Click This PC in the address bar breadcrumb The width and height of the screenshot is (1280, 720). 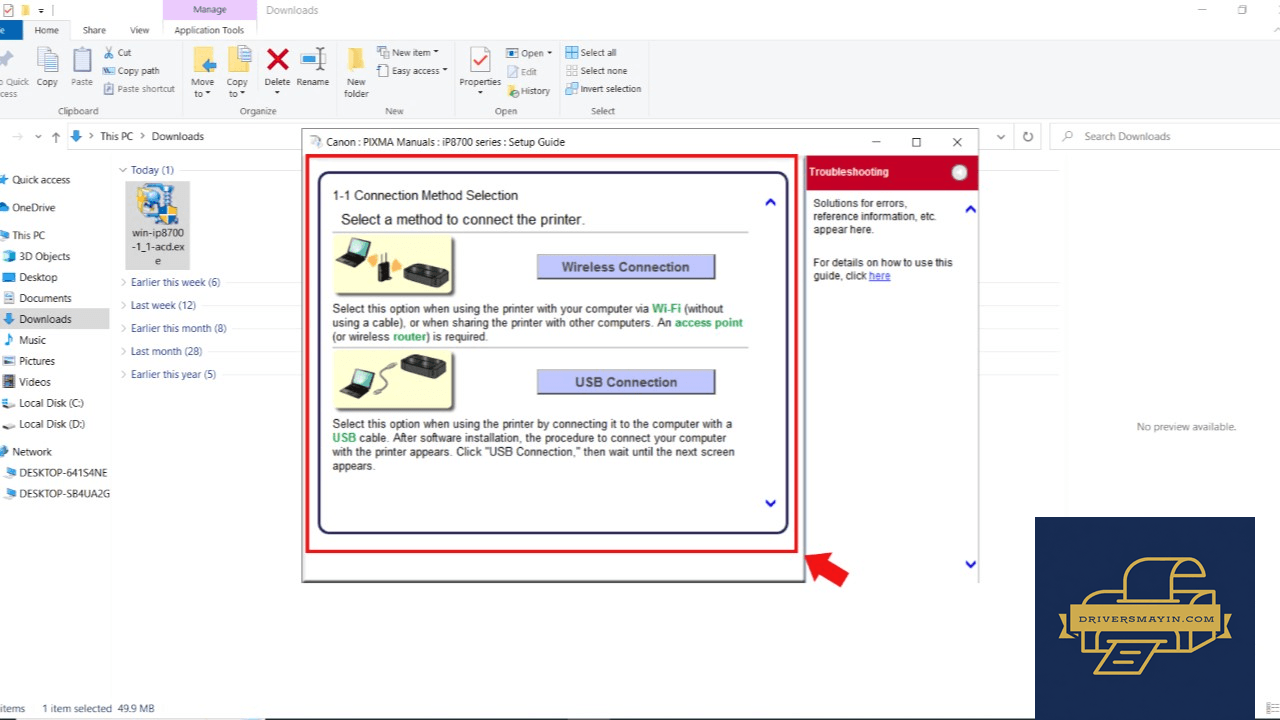tap(116, 136)
